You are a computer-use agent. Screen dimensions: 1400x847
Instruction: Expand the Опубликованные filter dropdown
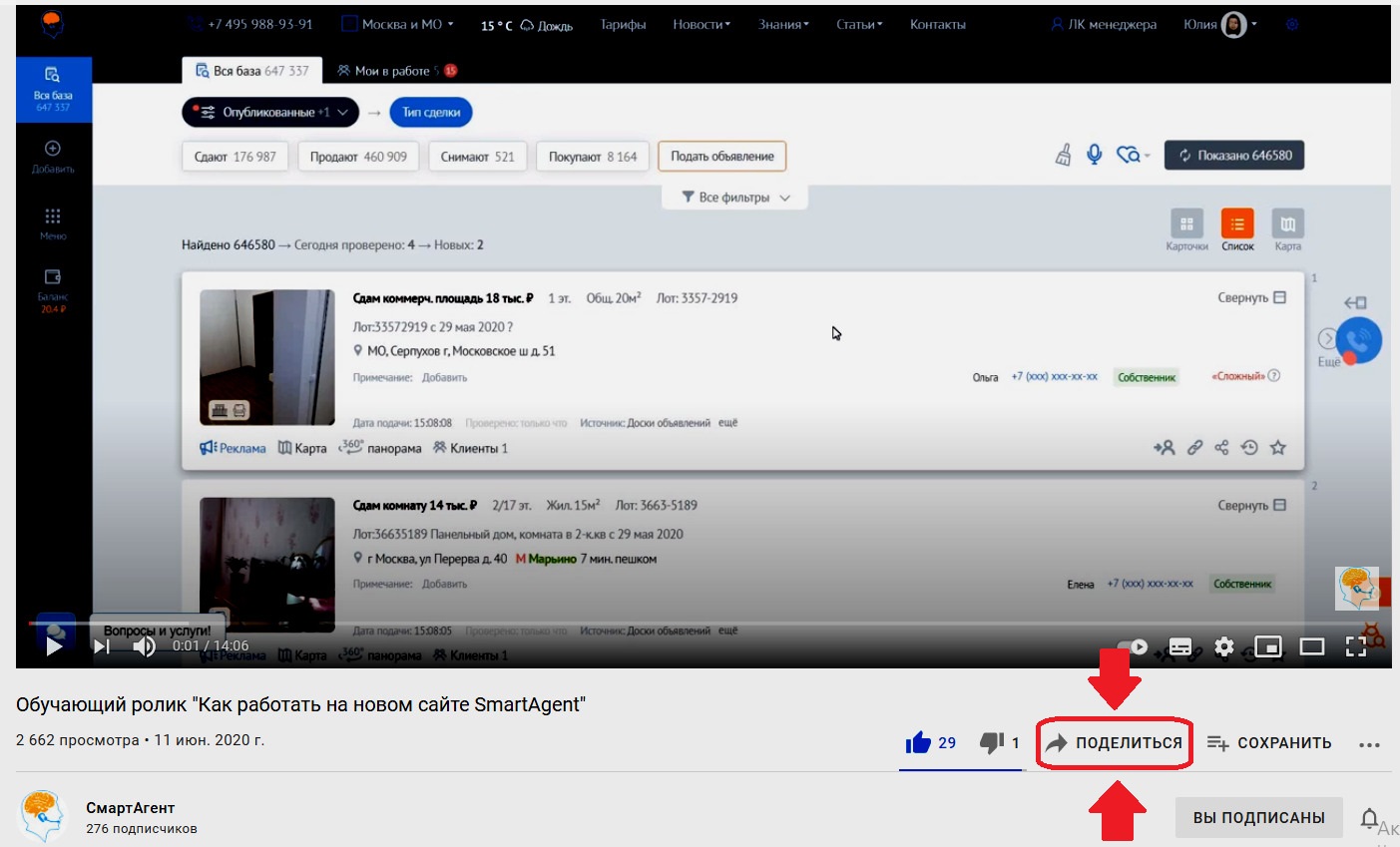[x=269, y=113]
